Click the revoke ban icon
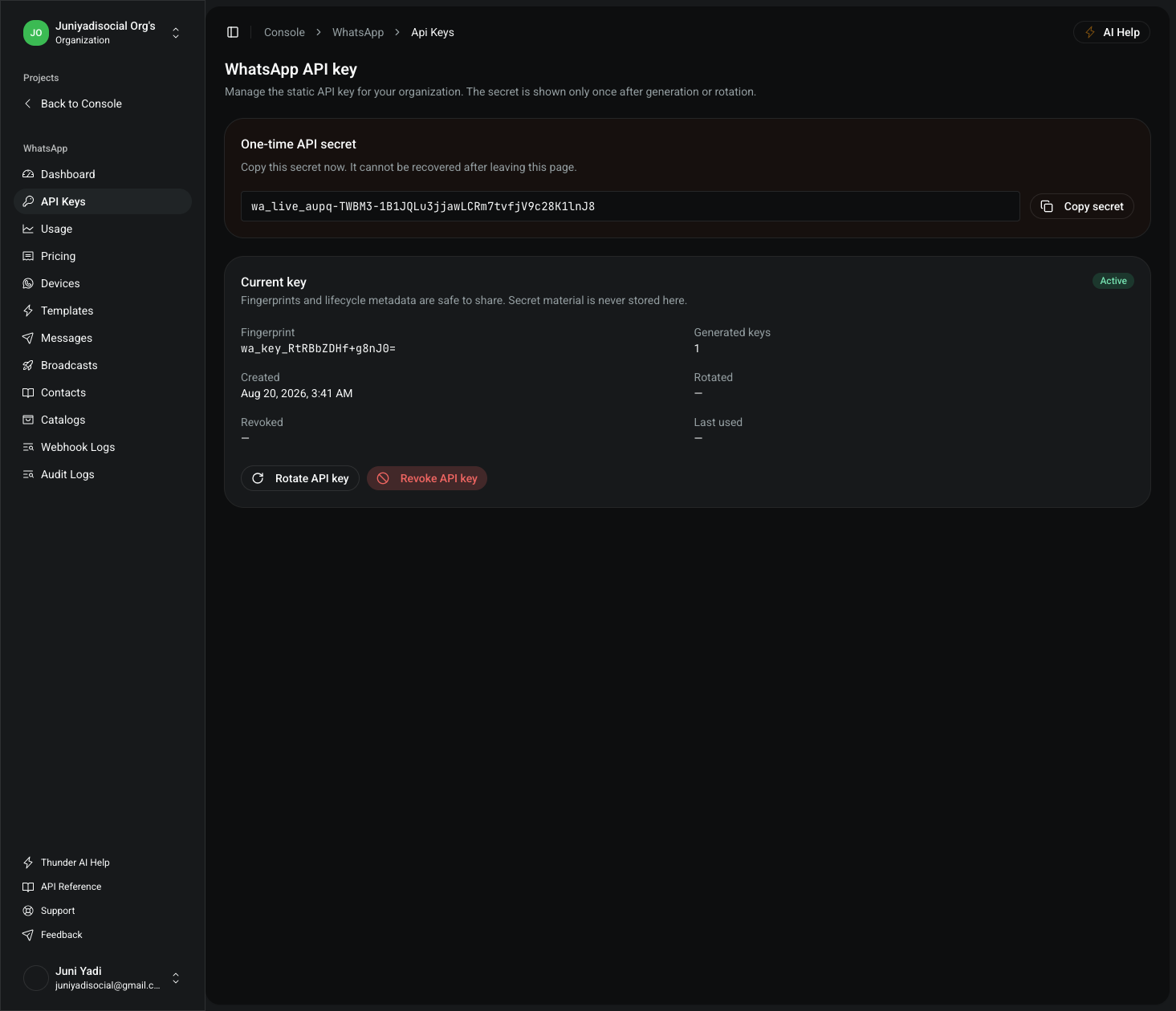Viewport: 1176px width, 1011px height. click(x=383, y=478)
